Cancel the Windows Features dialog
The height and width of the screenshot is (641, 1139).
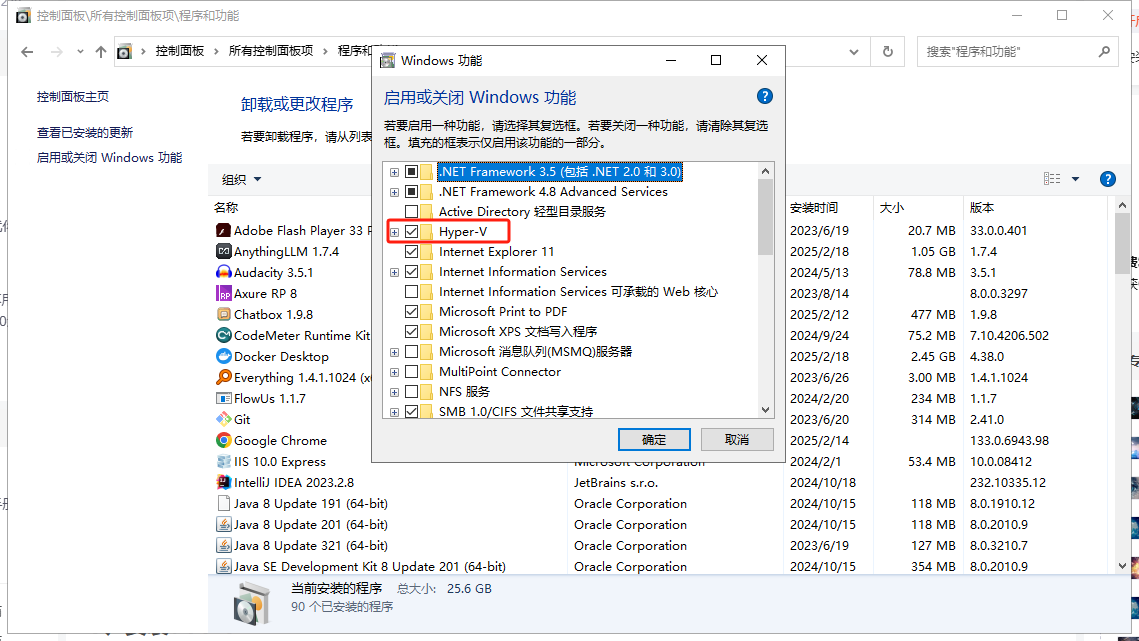[x=737, y=440]
